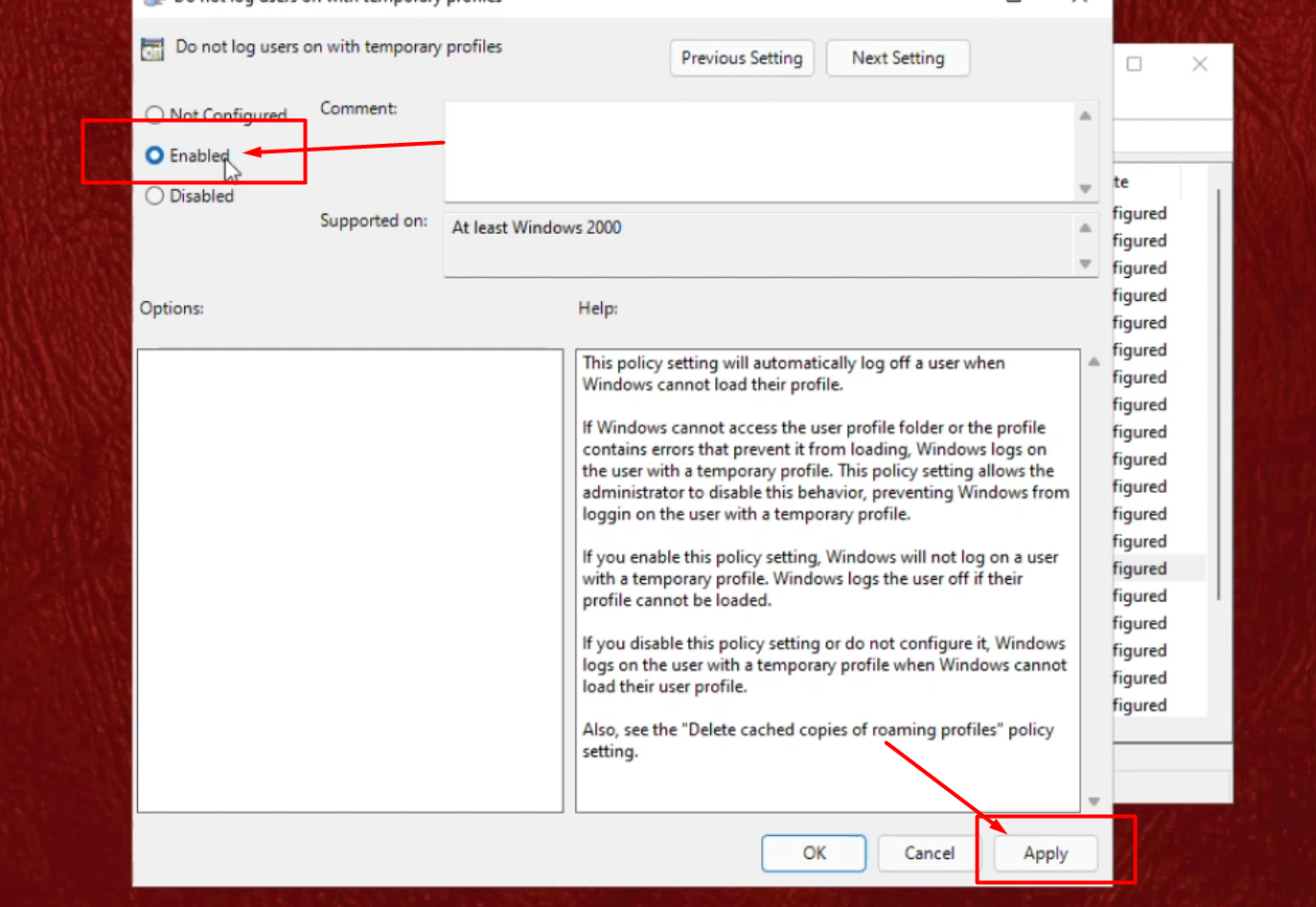Viewport: 1316px width, 907px height.
Task: Click the policy setting icon beside the title
Action: click(x=152, y=49)
